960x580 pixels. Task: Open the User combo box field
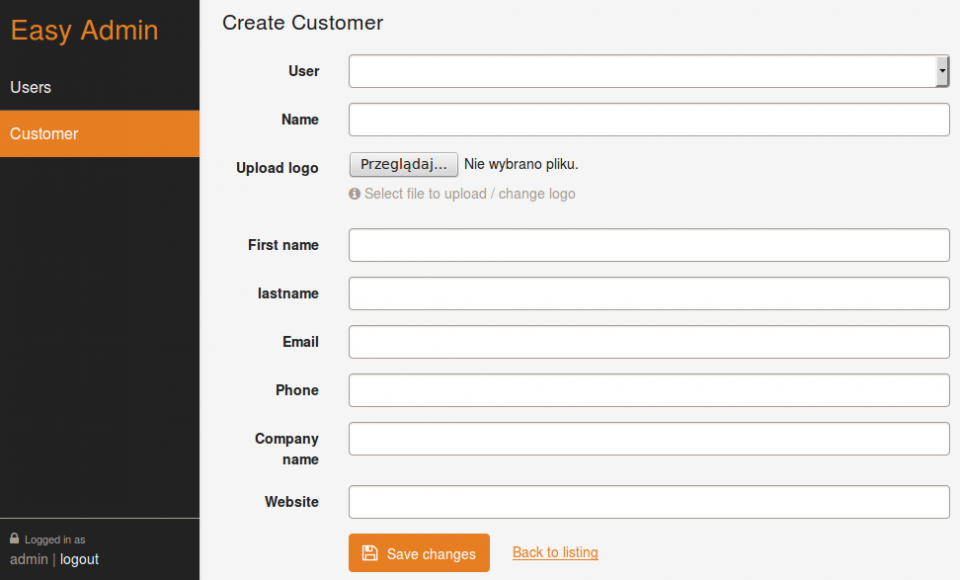click(640, 71)
